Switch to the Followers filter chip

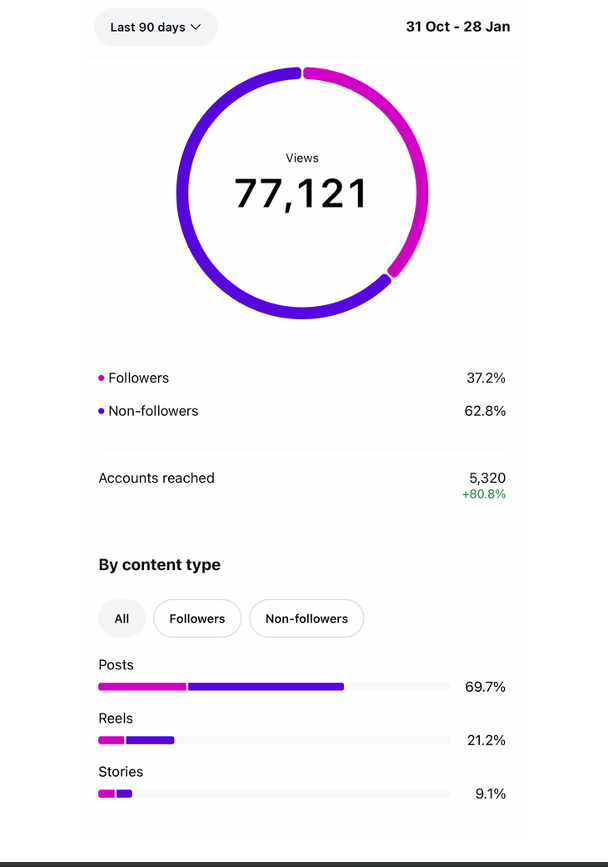click(197, 619)
